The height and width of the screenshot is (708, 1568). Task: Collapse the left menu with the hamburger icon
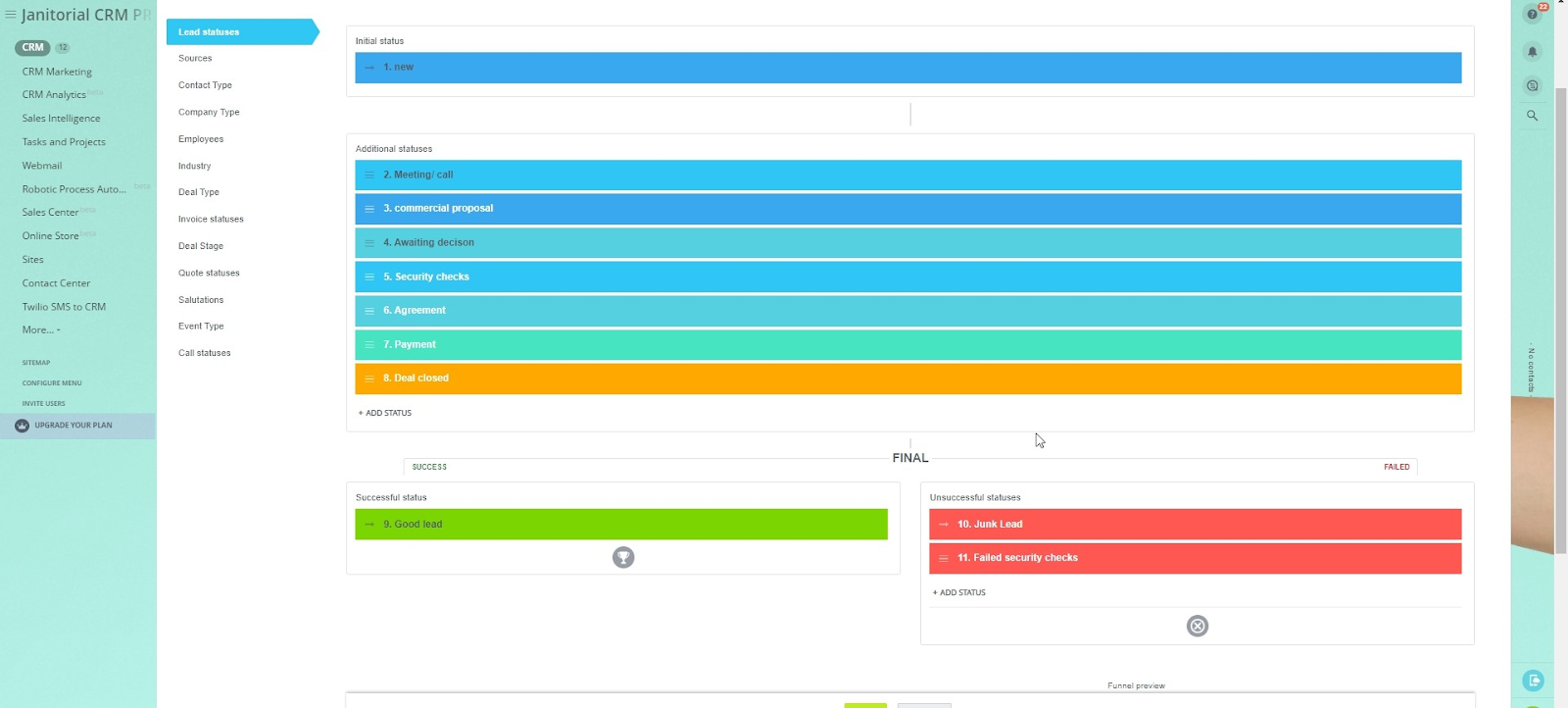[x=11, y=15]
